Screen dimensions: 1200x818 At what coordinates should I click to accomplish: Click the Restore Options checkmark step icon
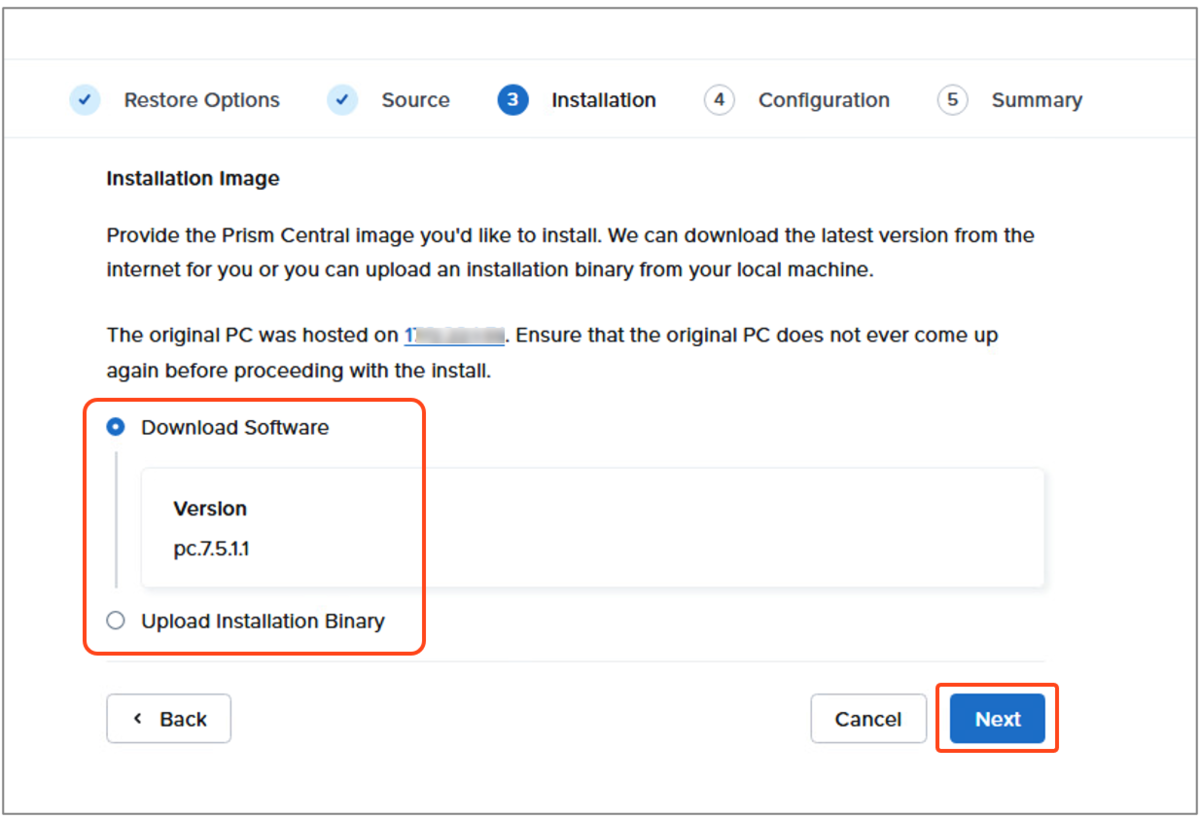tap(85, 100)
